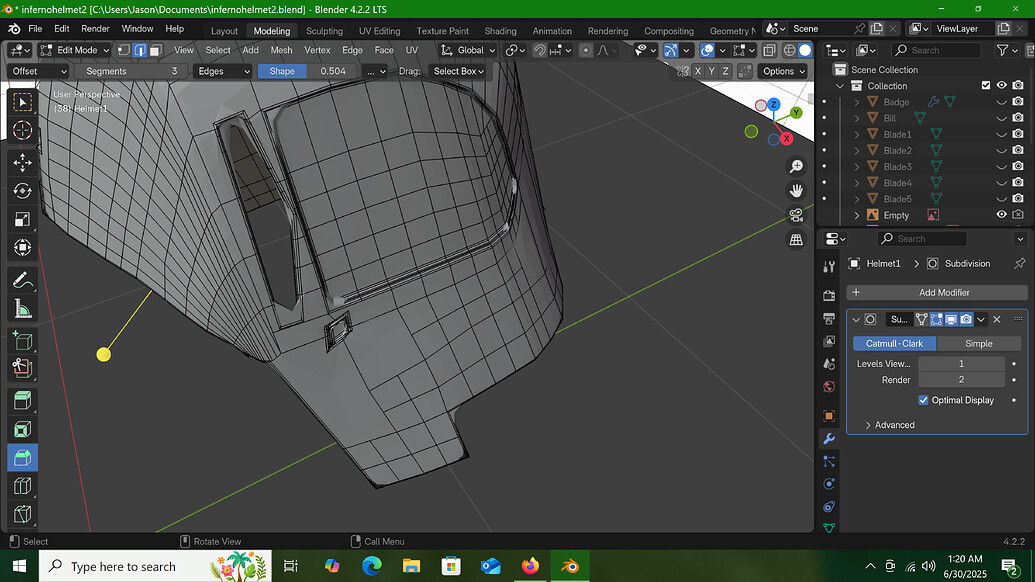Hide the Empty object in viewport

(1001, 215)
